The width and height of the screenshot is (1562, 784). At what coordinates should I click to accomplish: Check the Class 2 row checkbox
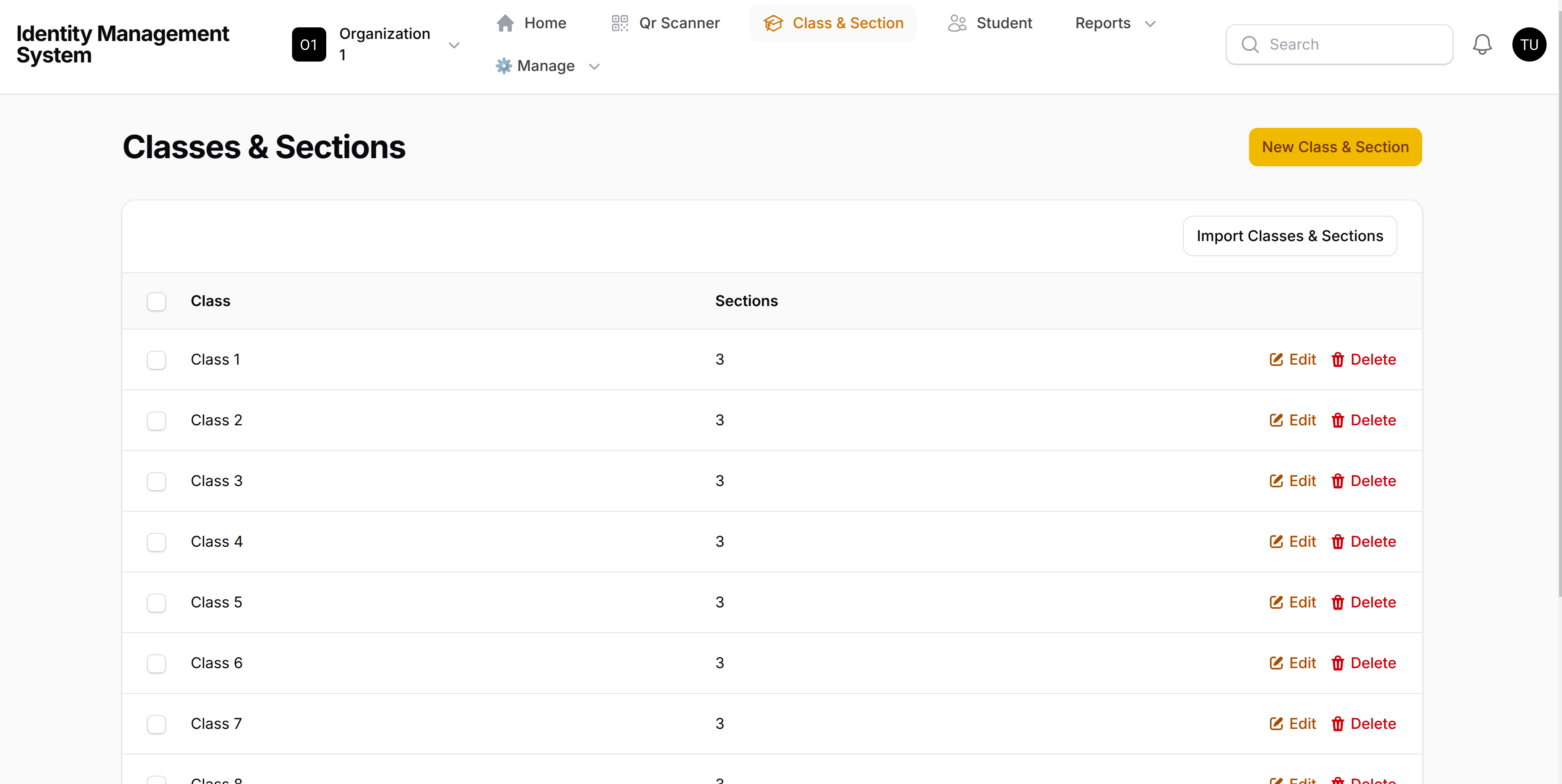click(156, 420)
